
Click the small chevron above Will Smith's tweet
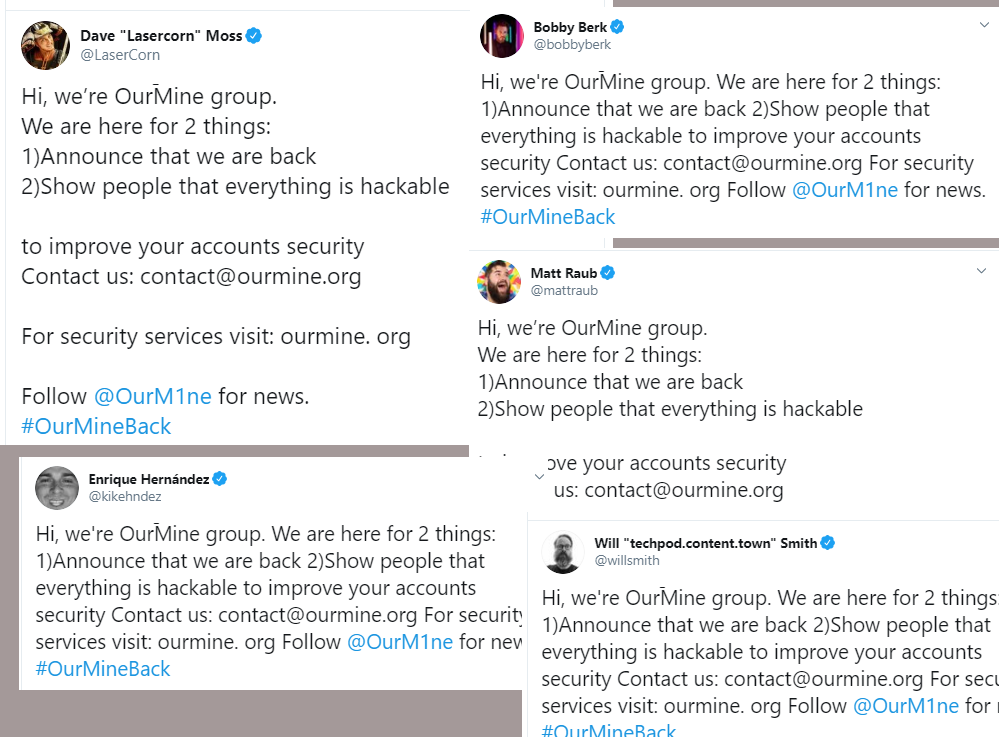click(540, 476)
